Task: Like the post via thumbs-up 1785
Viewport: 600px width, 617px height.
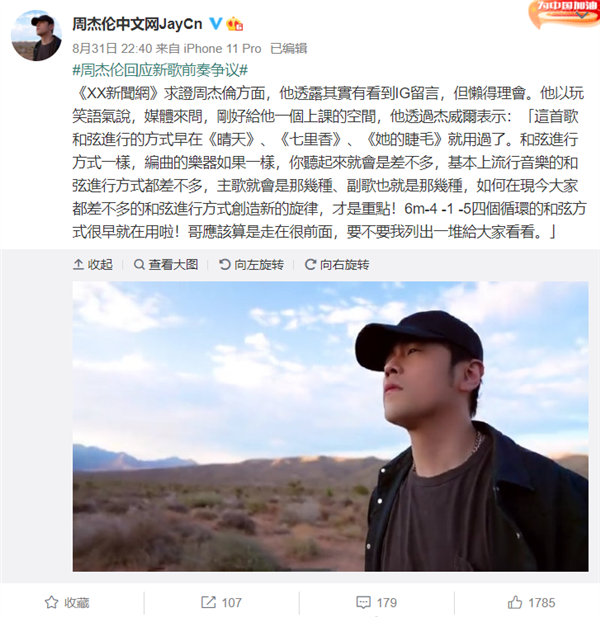Action: [x=531, y=602]
